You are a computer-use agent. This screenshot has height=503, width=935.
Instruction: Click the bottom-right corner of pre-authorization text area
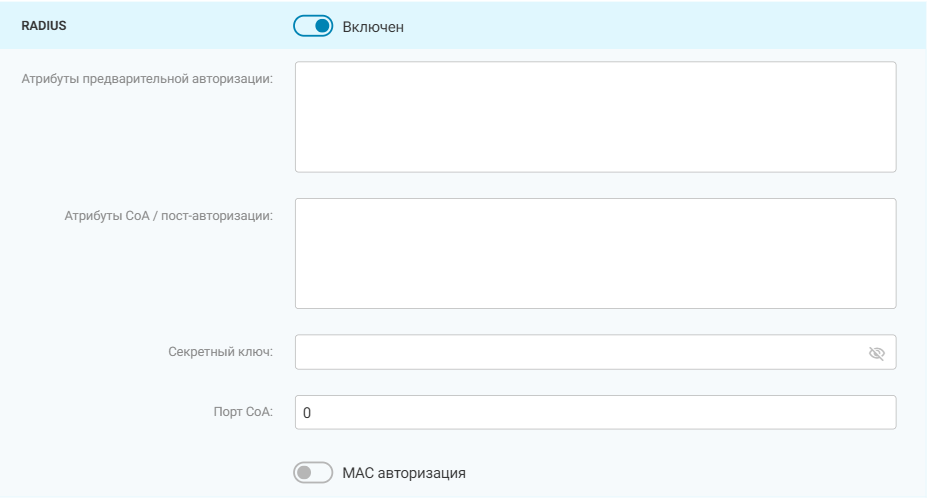(890, 166)
